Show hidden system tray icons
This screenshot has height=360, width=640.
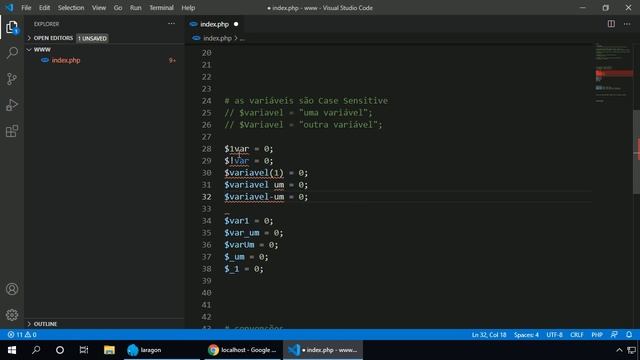point(619,350)
